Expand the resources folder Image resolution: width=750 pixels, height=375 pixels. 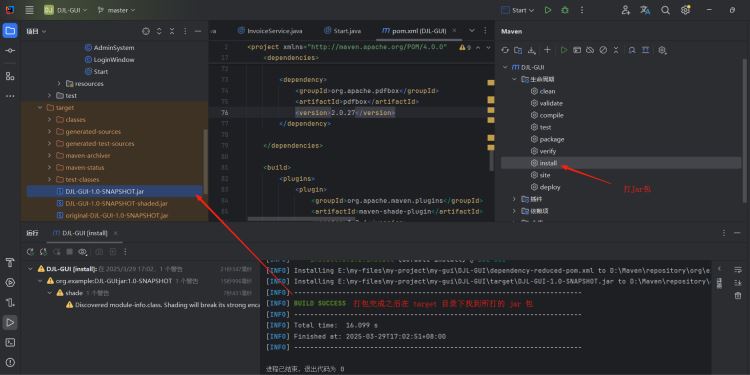pyautogui.click(x=59, y=84)
